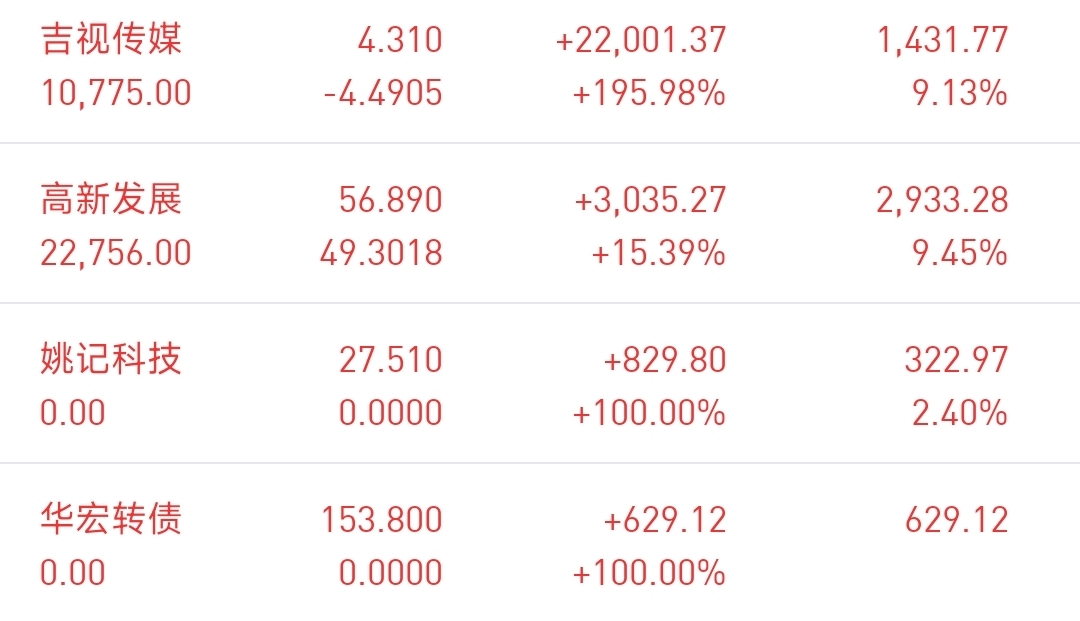Image resolution: width=1080 pixels, height=621 pixels.
Task: Tap 吉视传媒 cost price -4.4905
Action: [x=383, y=93]
